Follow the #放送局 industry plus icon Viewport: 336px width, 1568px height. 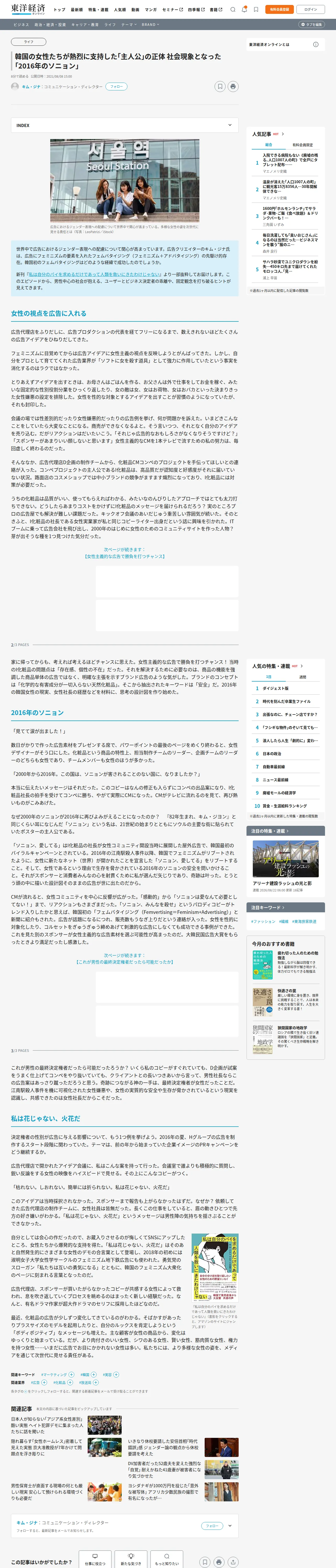(96, 1382)
